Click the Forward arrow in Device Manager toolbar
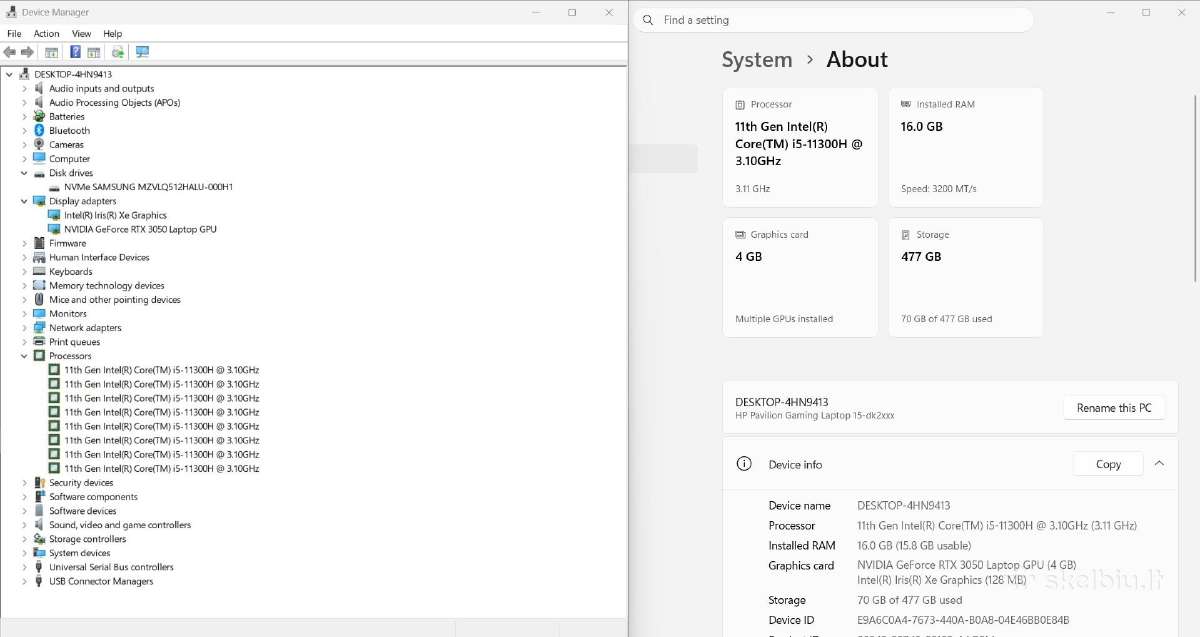The width and height of the screenshot is (1200, 637). point(27,52)
